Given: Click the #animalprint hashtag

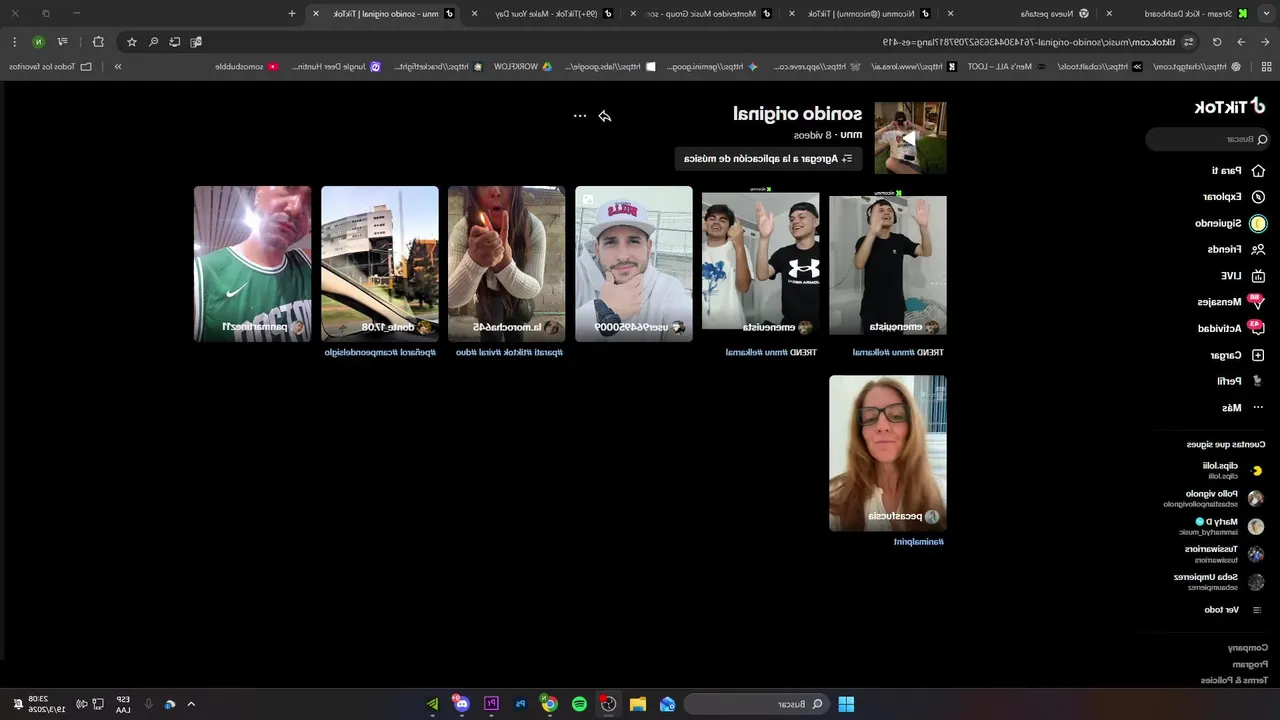Looking at the screenshot, I should tap(919, 542).
